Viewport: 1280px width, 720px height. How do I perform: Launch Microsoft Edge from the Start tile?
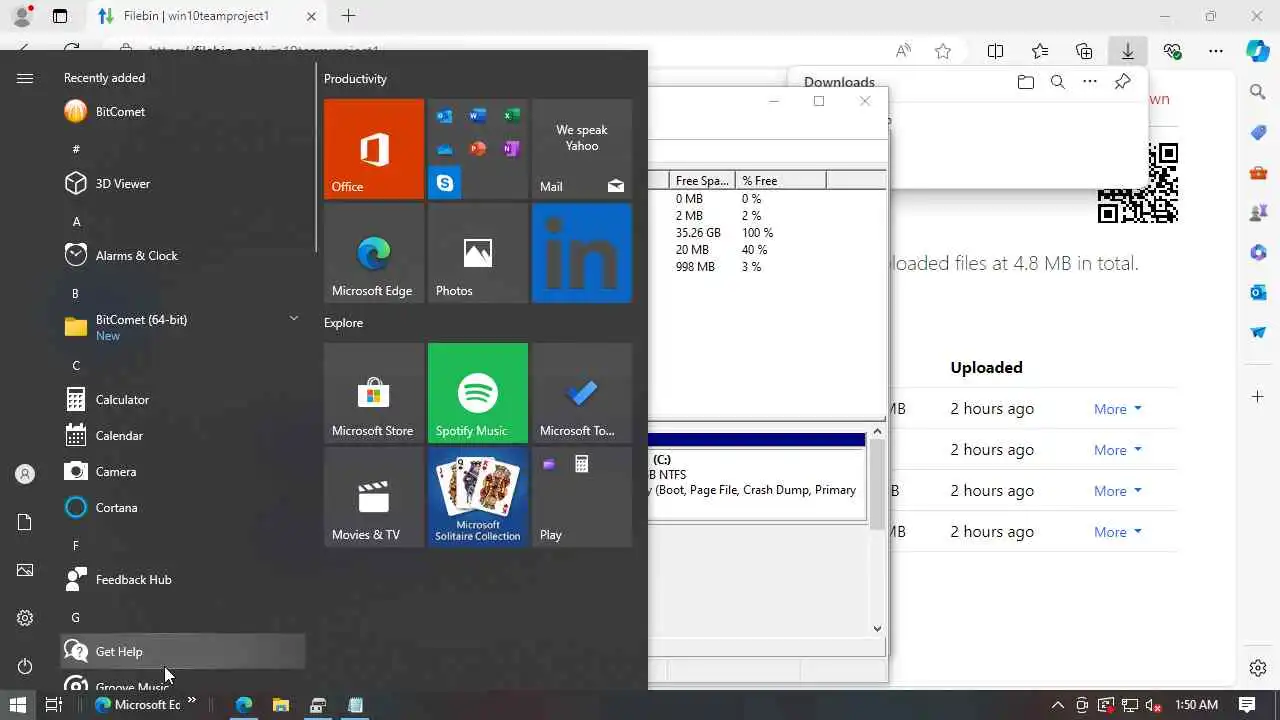click(374, 253)
